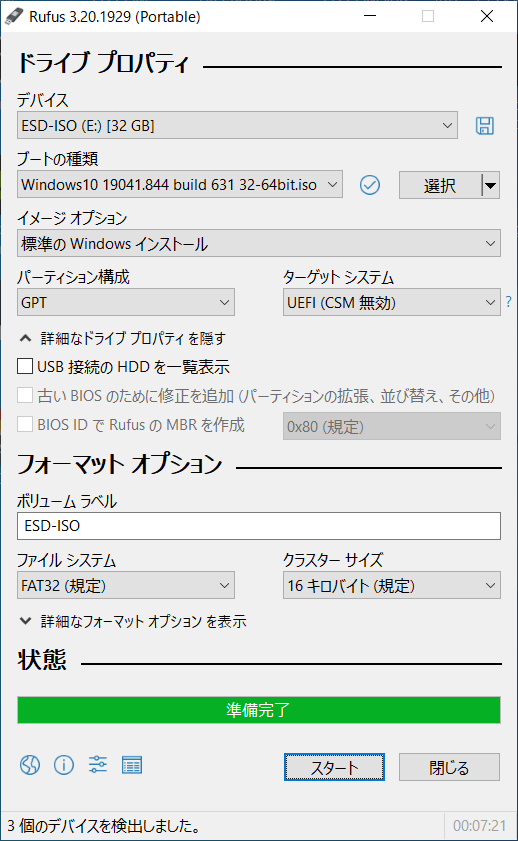Viewport: 518px width, 841px height.
Task: Toggle the 古い BIOS のために修正を追加 checkbox
Action: [25, 395]
